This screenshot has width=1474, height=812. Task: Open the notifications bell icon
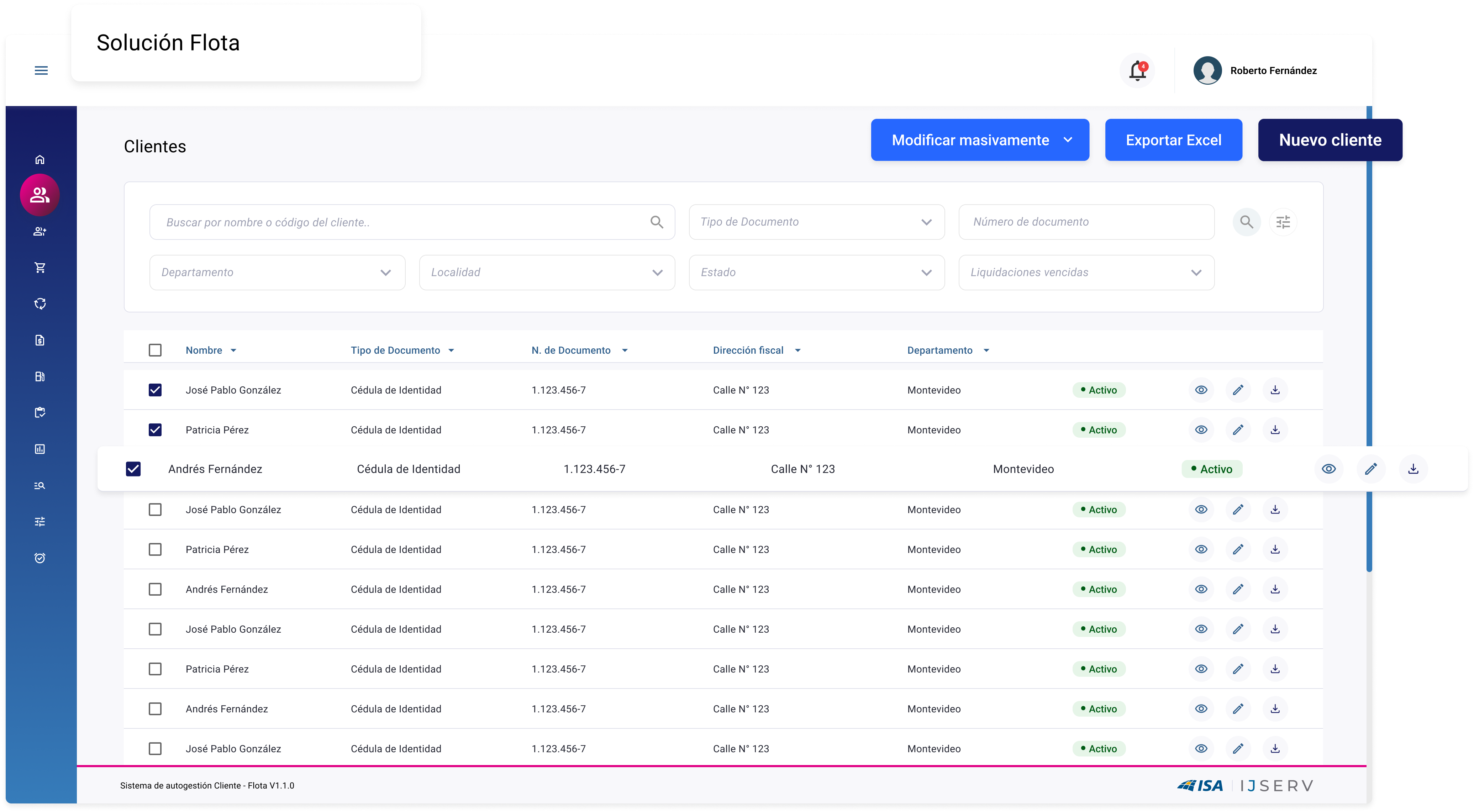[x=1137, y=71]
